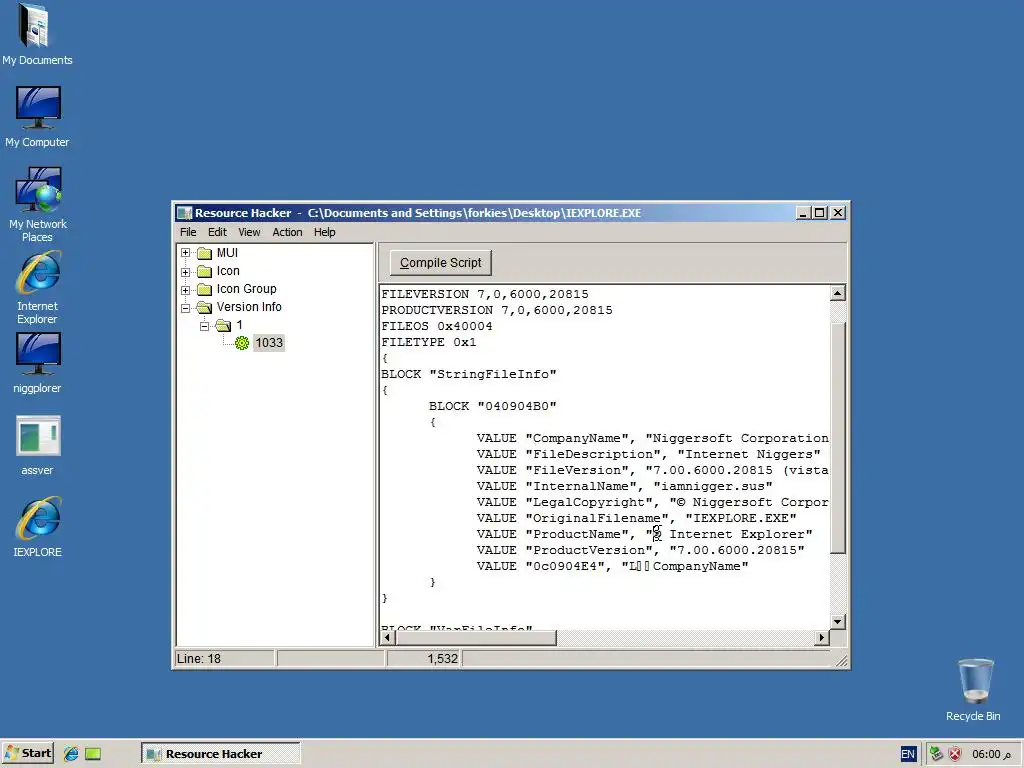Select the Internet Explorer desktop shortcut

pos(37,287)
